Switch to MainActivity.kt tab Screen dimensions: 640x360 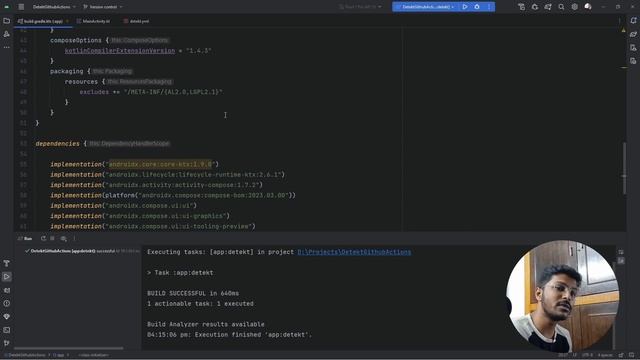click(94, 21)
